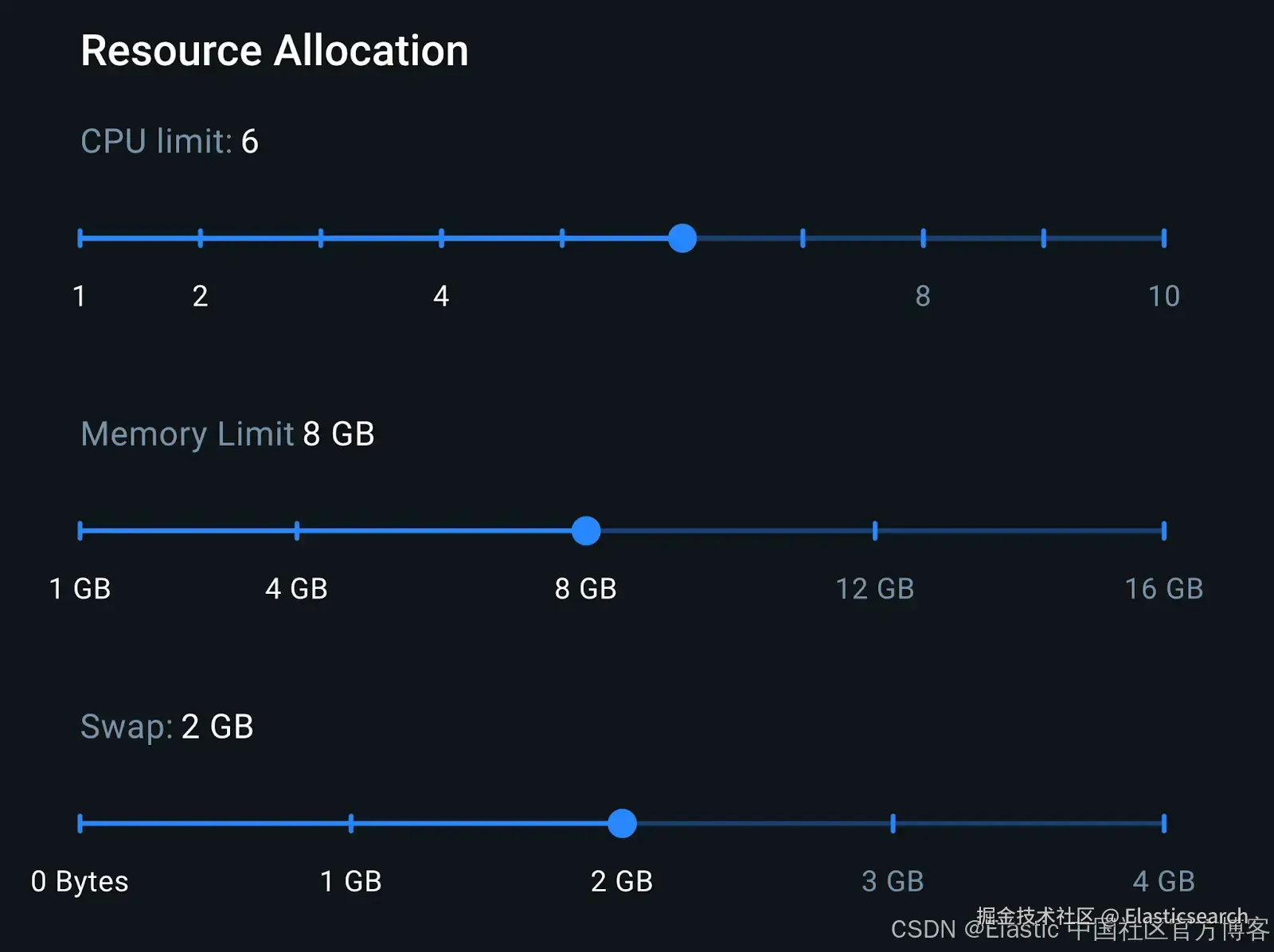
Task: Click the Resource Allocation heading
Action: [275, 51]
